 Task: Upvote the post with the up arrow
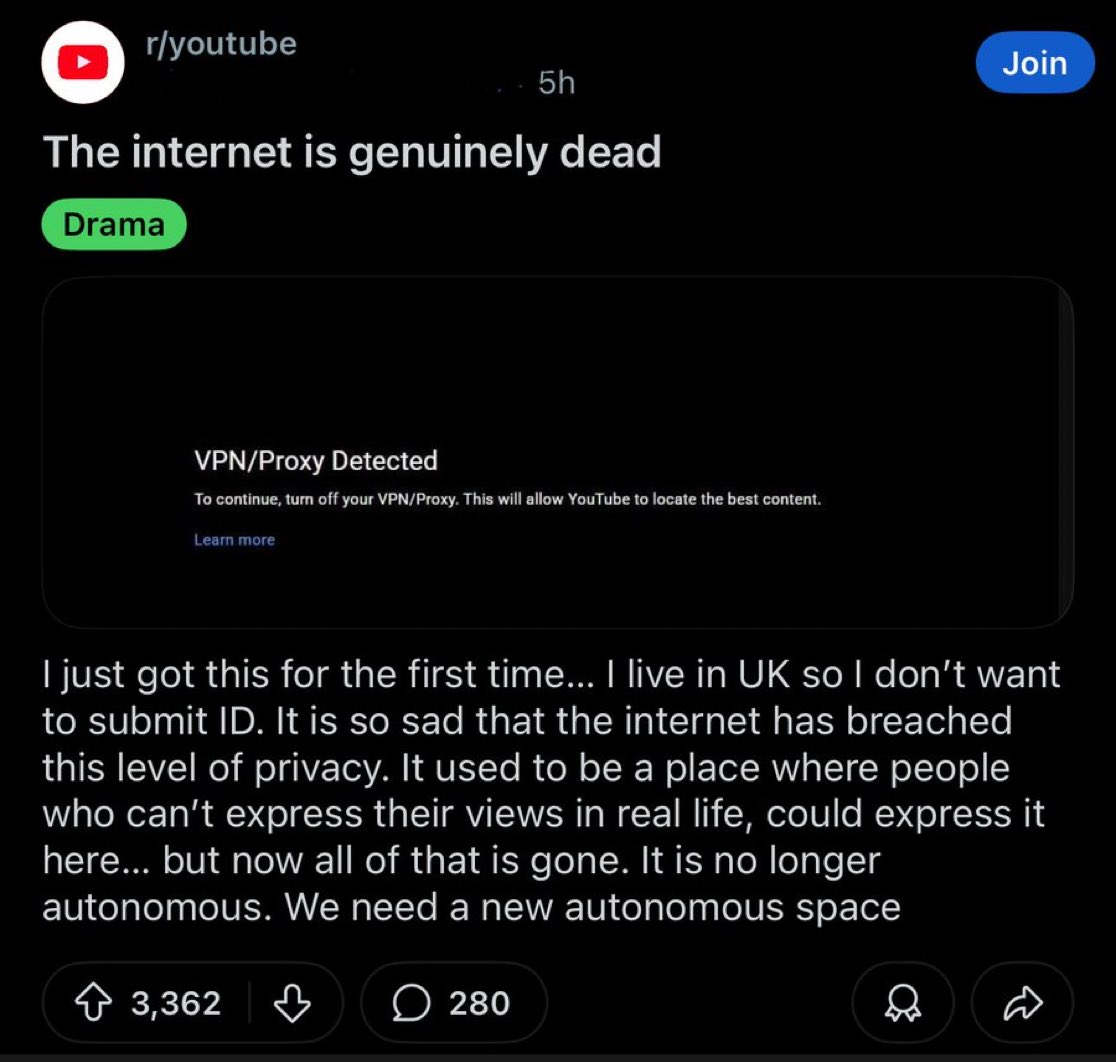point(93,1002)
